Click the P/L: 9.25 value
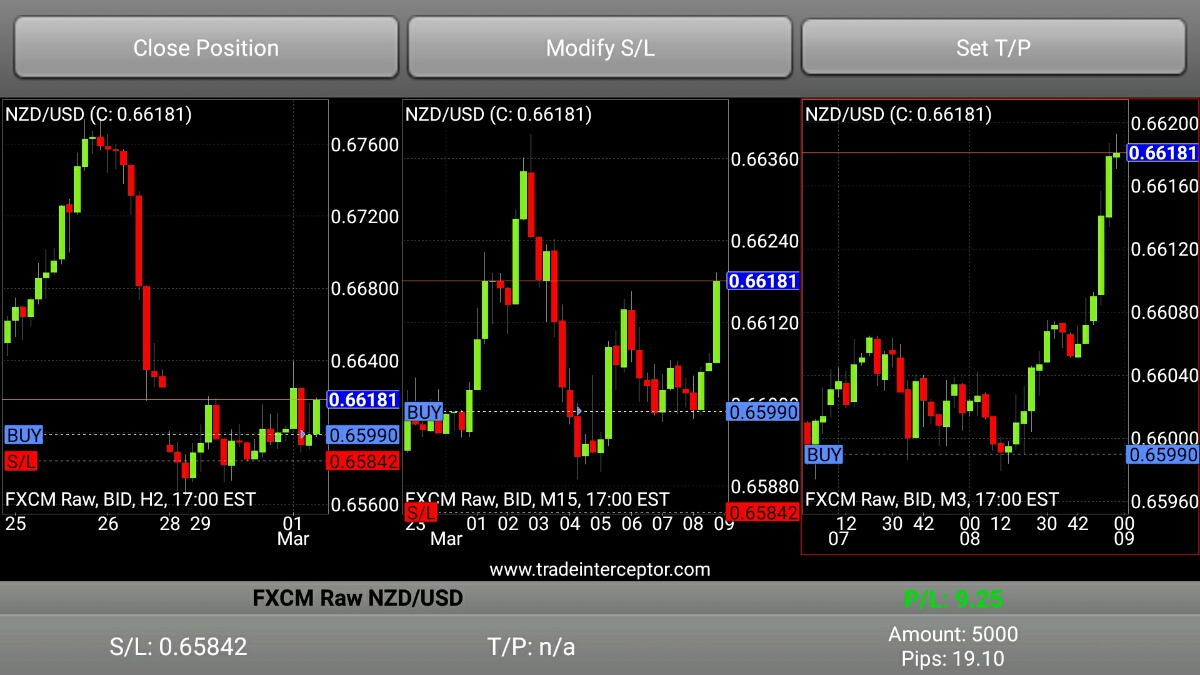The height and width of the screenshot is (675, 1200). pyautogui.click(x=953, y=599)
